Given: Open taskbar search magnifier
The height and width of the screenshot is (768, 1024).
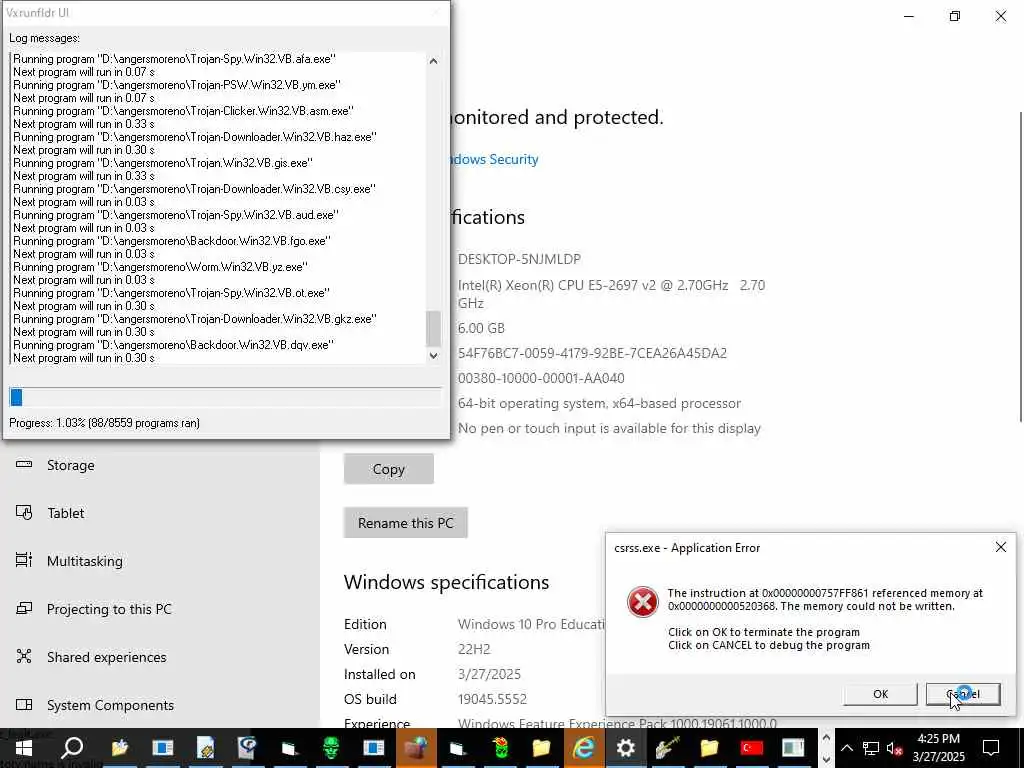Looking at the screenshot, I should 72,748.
